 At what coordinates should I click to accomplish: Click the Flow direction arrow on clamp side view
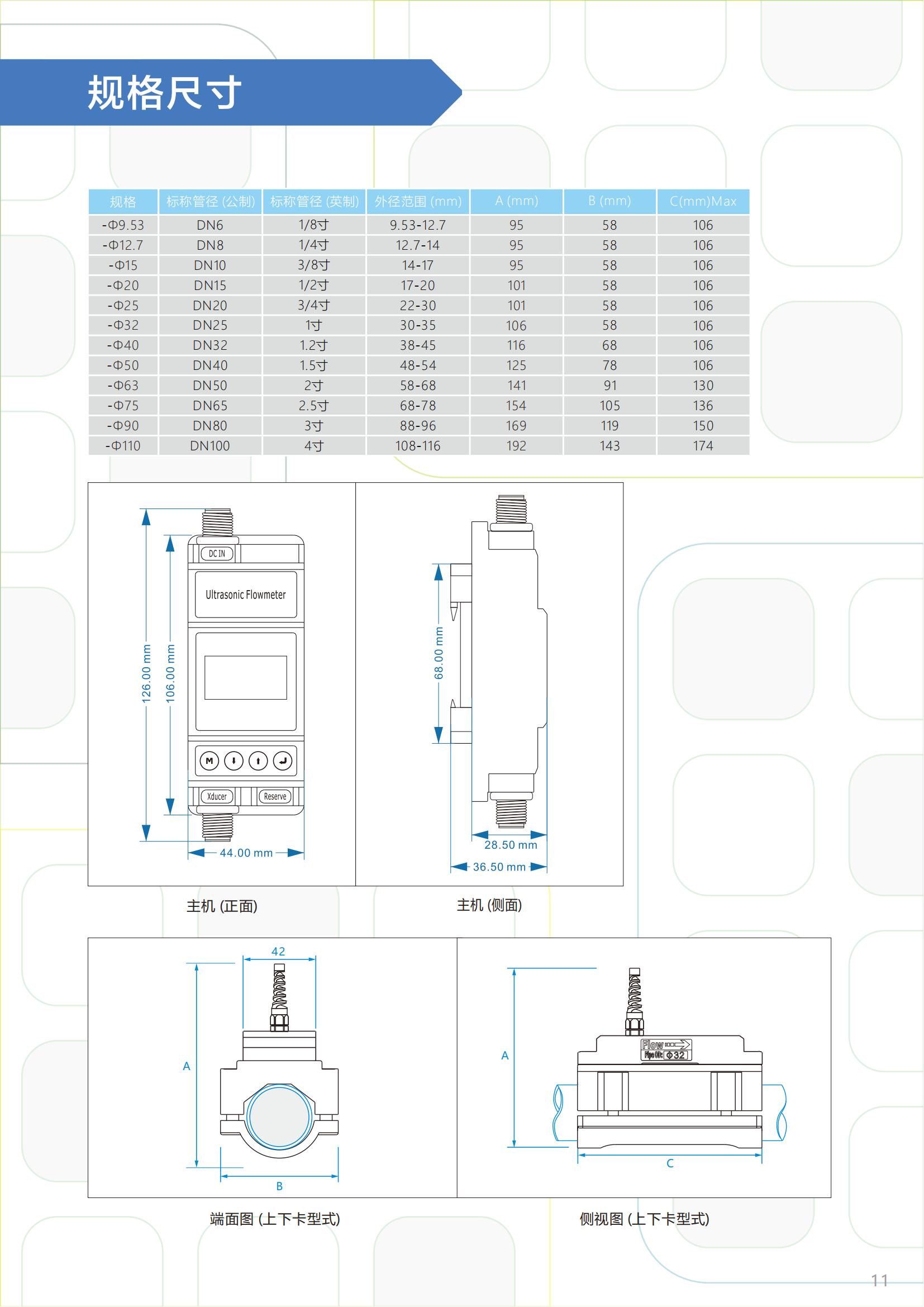(678, 1044)
